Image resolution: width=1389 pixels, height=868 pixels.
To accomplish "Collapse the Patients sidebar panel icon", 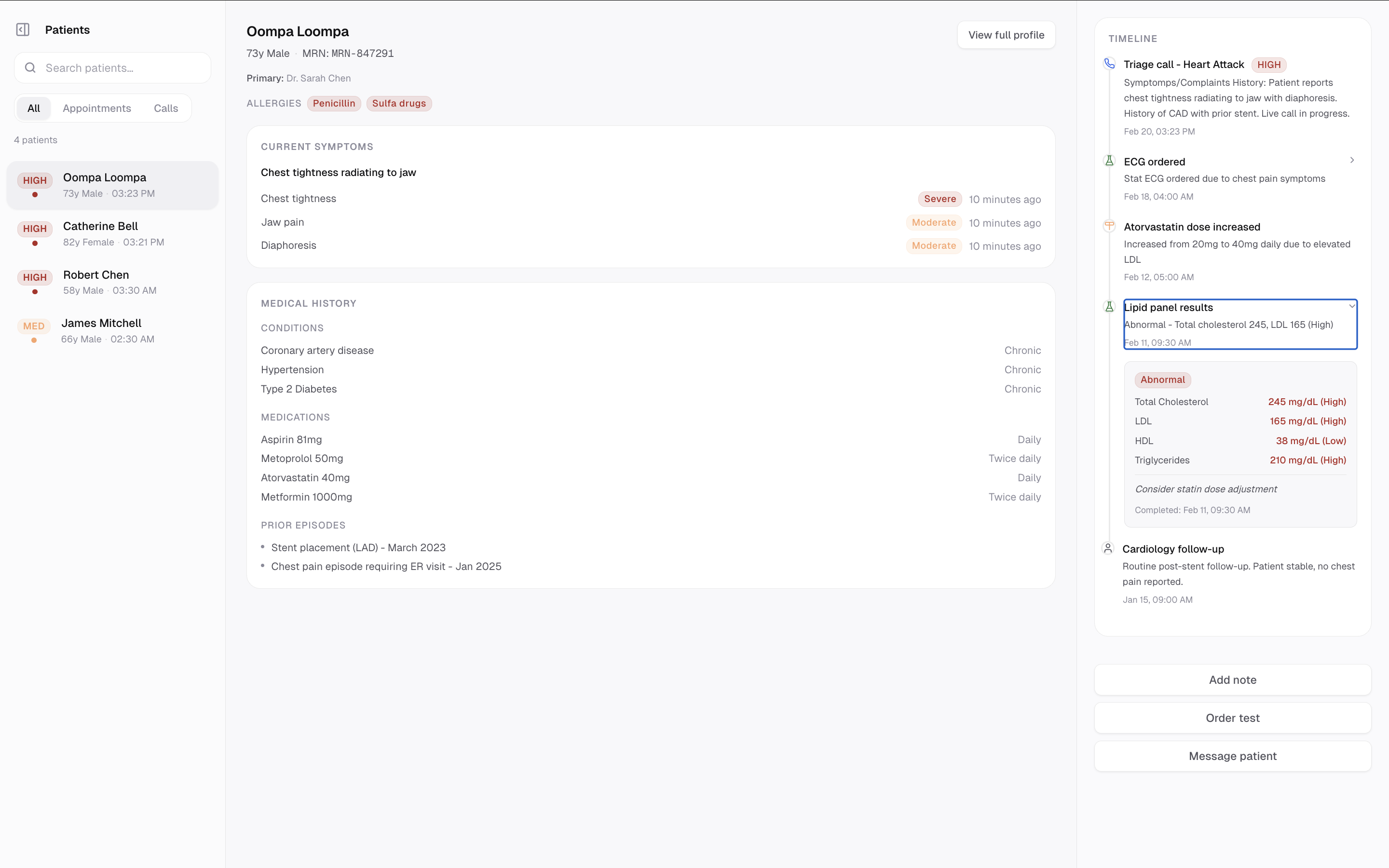I will pos(23,30).
